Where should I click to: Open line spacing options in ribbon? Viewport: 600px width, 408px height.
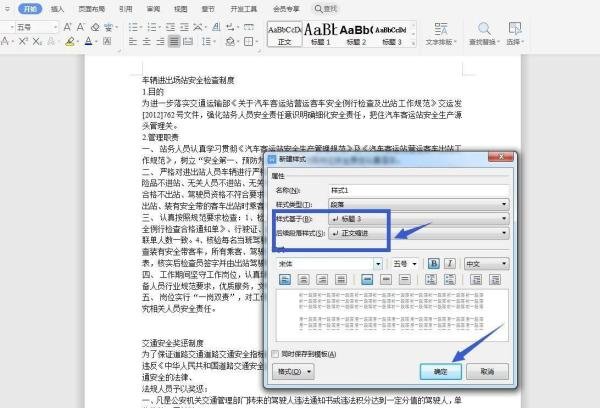pyautogui.click(x=207, y=41)
